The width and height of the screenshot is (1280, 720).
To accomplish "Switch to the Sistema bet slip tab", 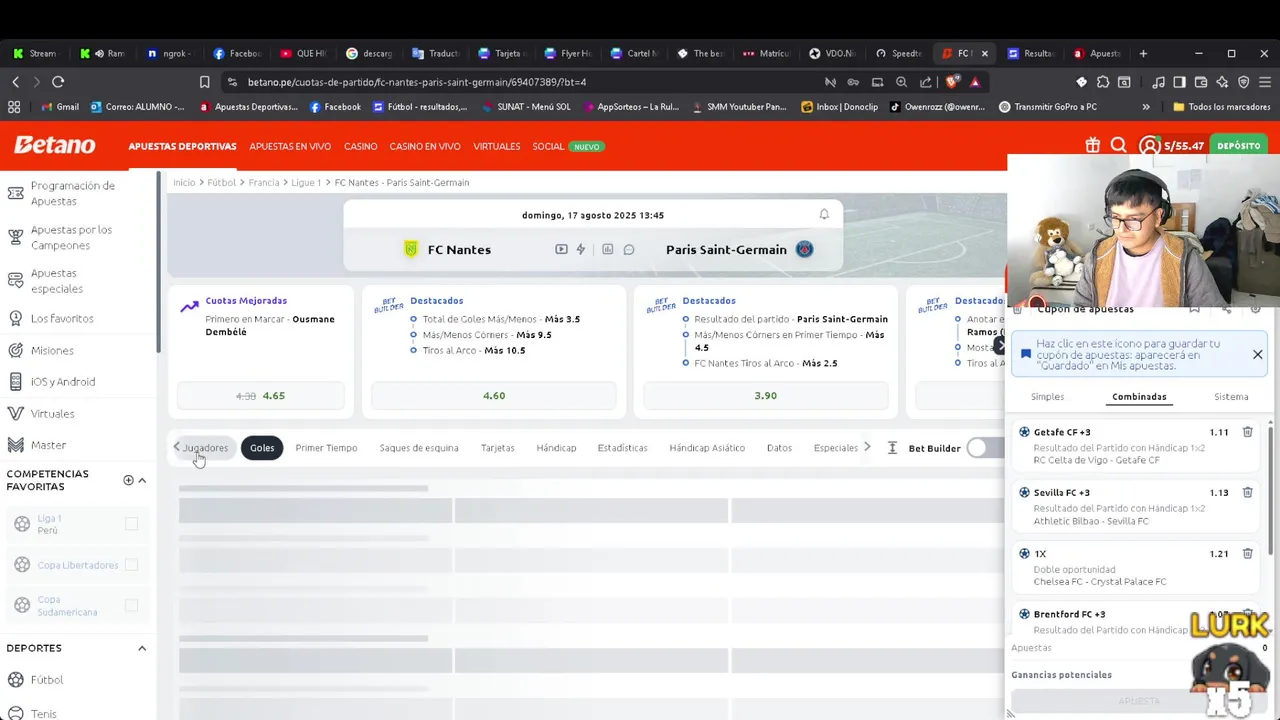I will point(1231,397).
